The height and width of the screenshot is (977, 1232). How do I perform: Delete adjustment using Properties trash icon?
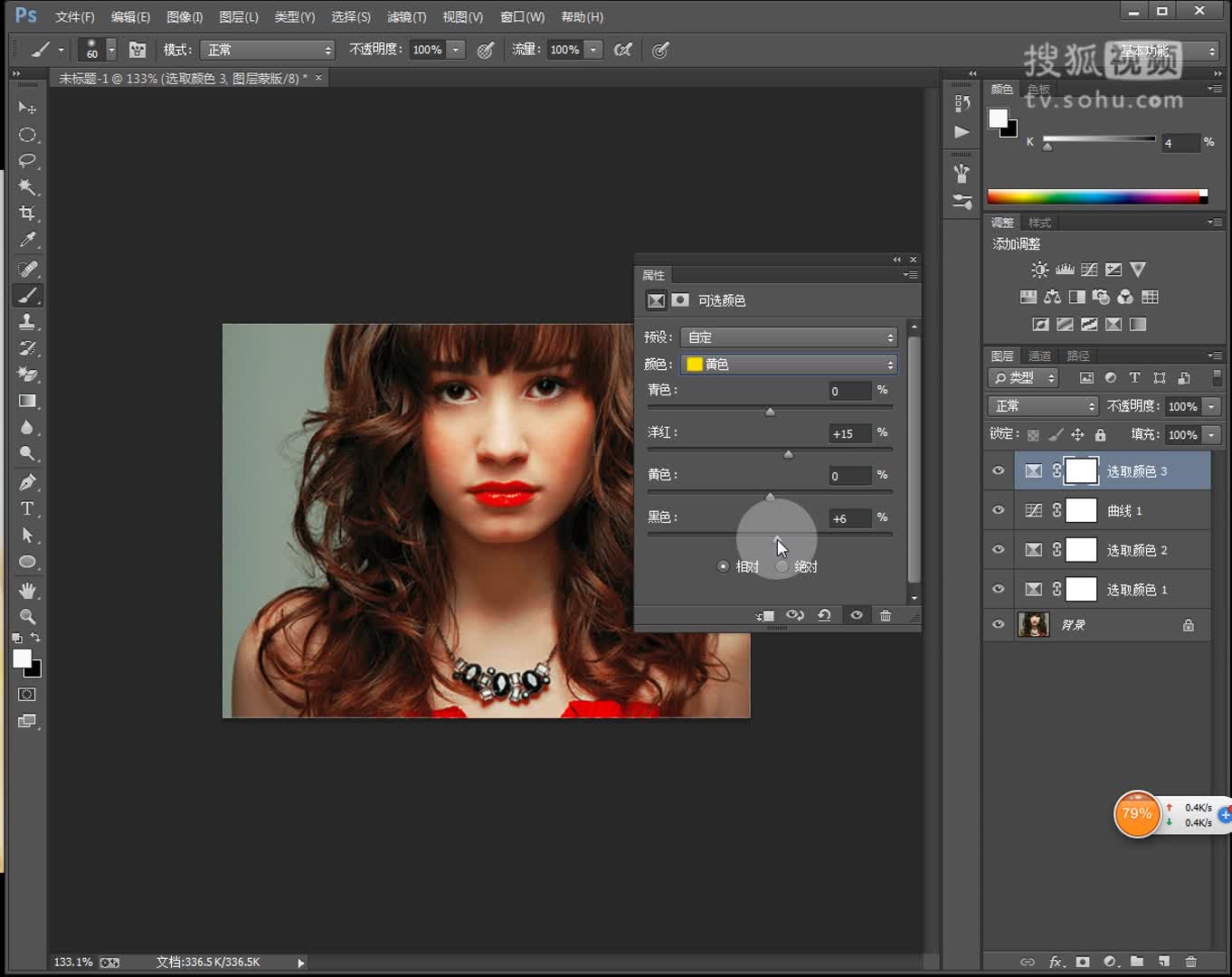[x=886, y=615]
